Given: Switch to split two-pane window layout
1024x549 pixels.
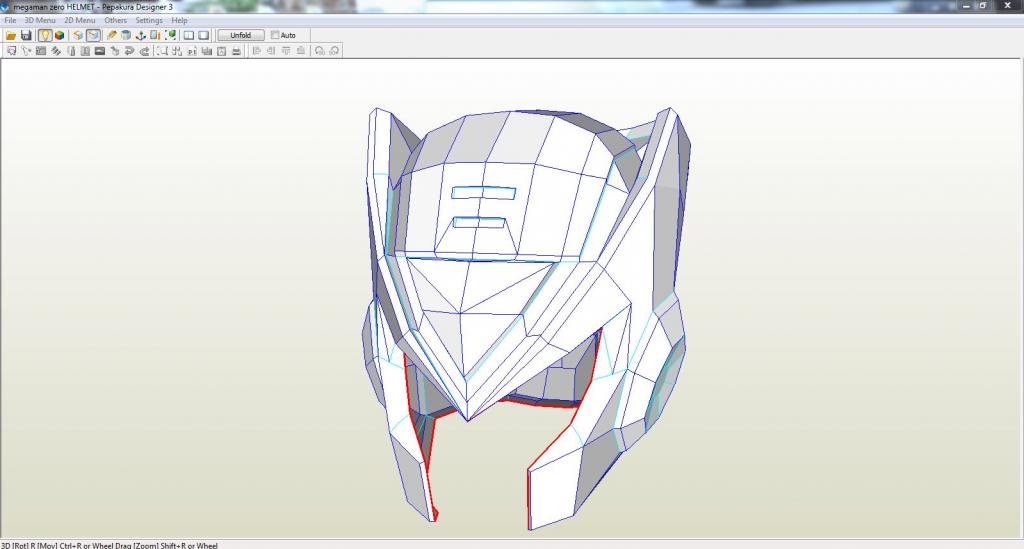Looking at the screenshot, I should [189, 35].
